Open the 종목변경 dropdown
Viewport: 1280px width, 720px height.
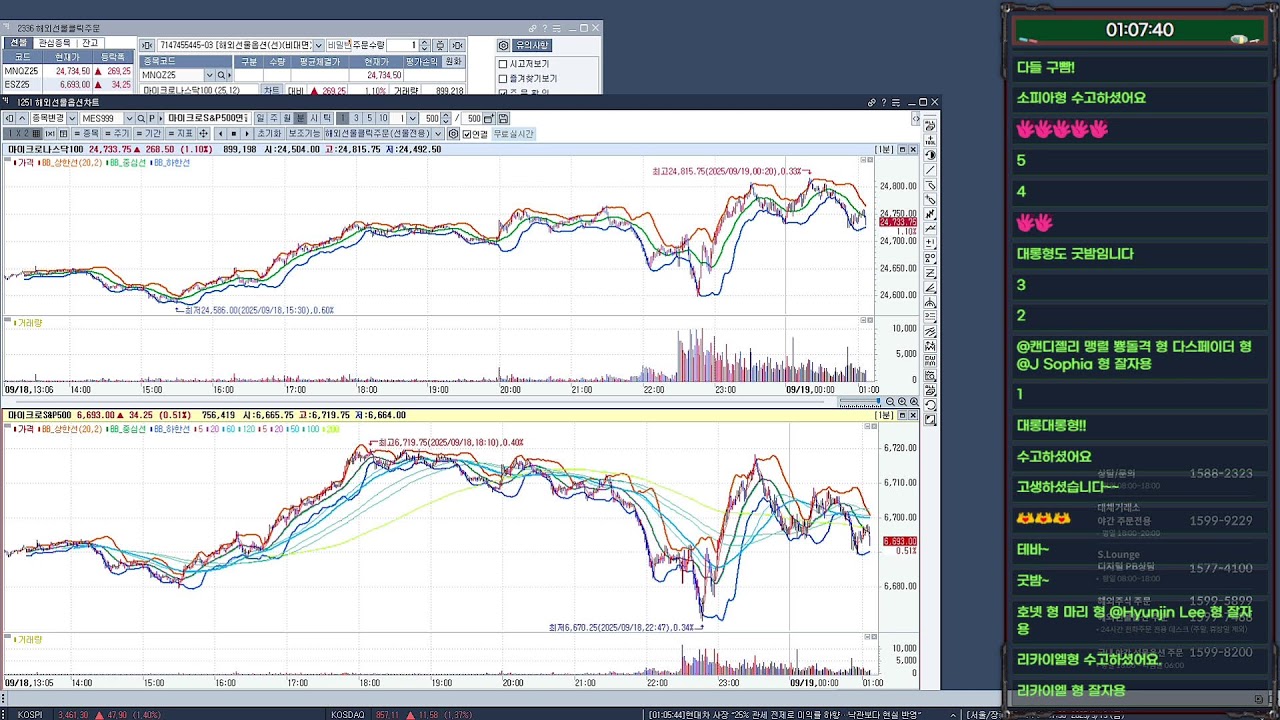(72, 118)
